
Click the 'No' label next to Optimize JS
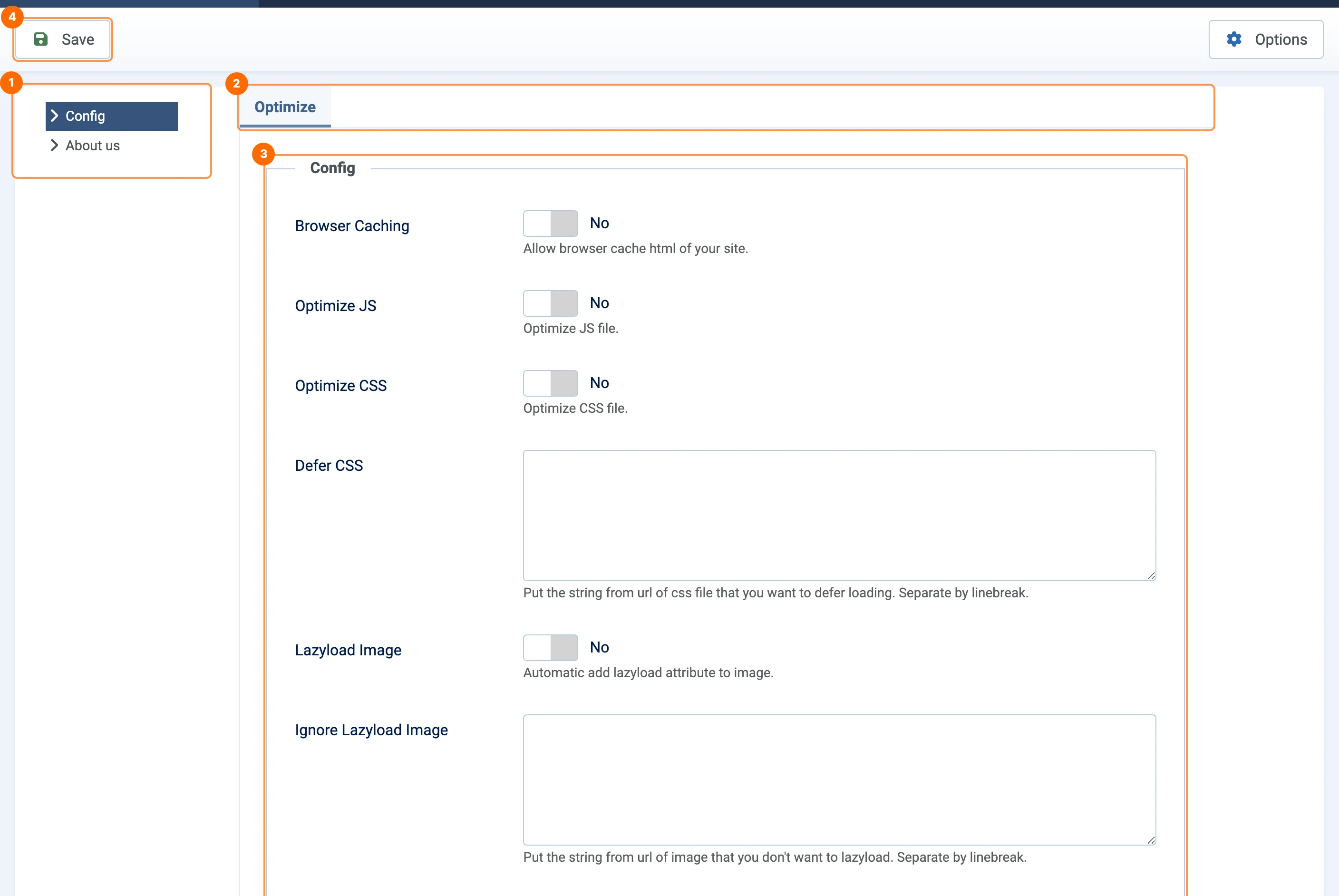coord(599,303)
